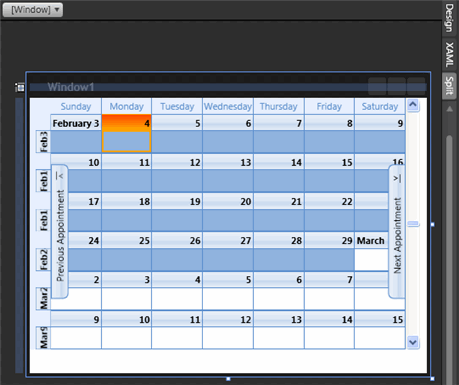Image resolution: width=459 pixels, height=385 pixels.
Task: Select the highlighted Monday 4 day cell
Action: tap(126, 134)
